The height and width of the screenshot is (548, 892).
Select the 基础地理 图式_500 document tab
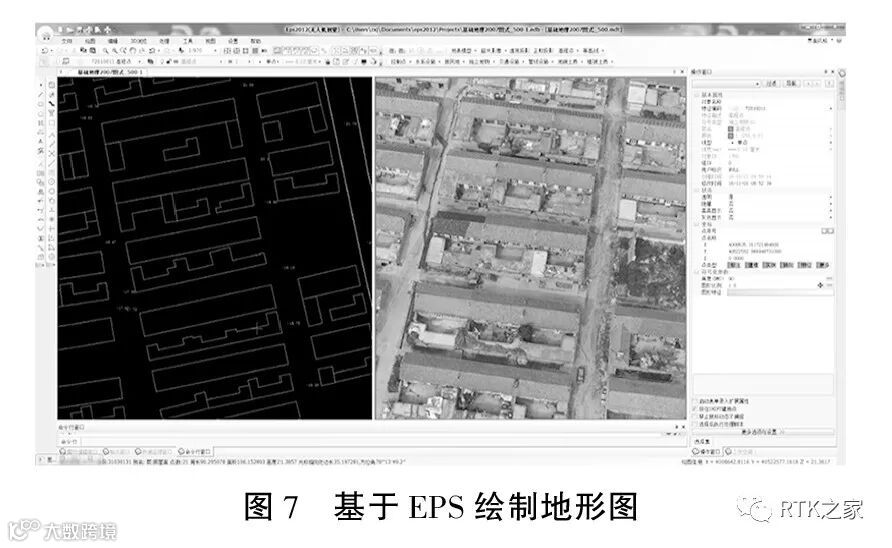(x=108, y=72)
